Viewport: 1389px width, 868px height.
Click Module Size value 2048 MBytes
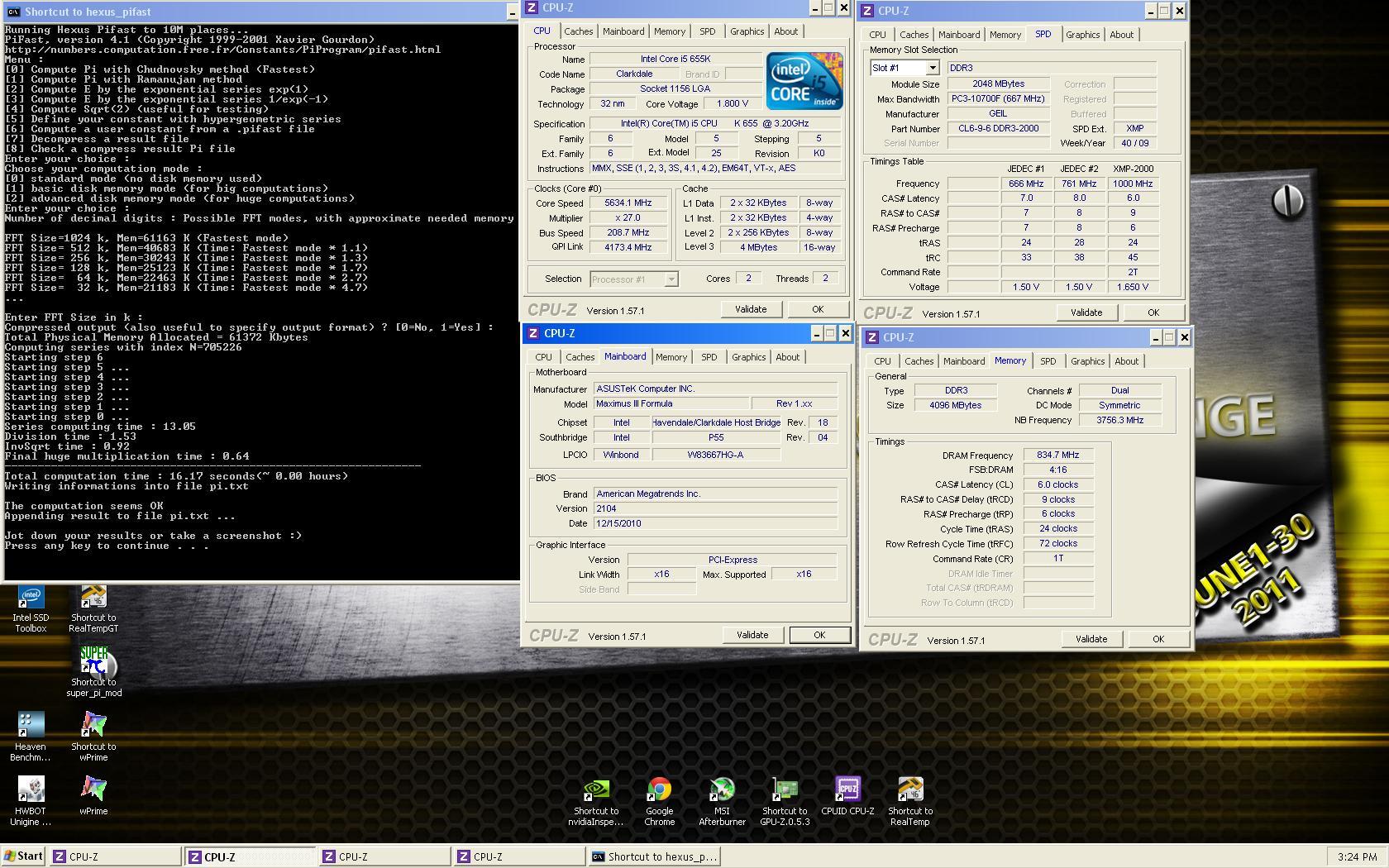pos(998,83)
